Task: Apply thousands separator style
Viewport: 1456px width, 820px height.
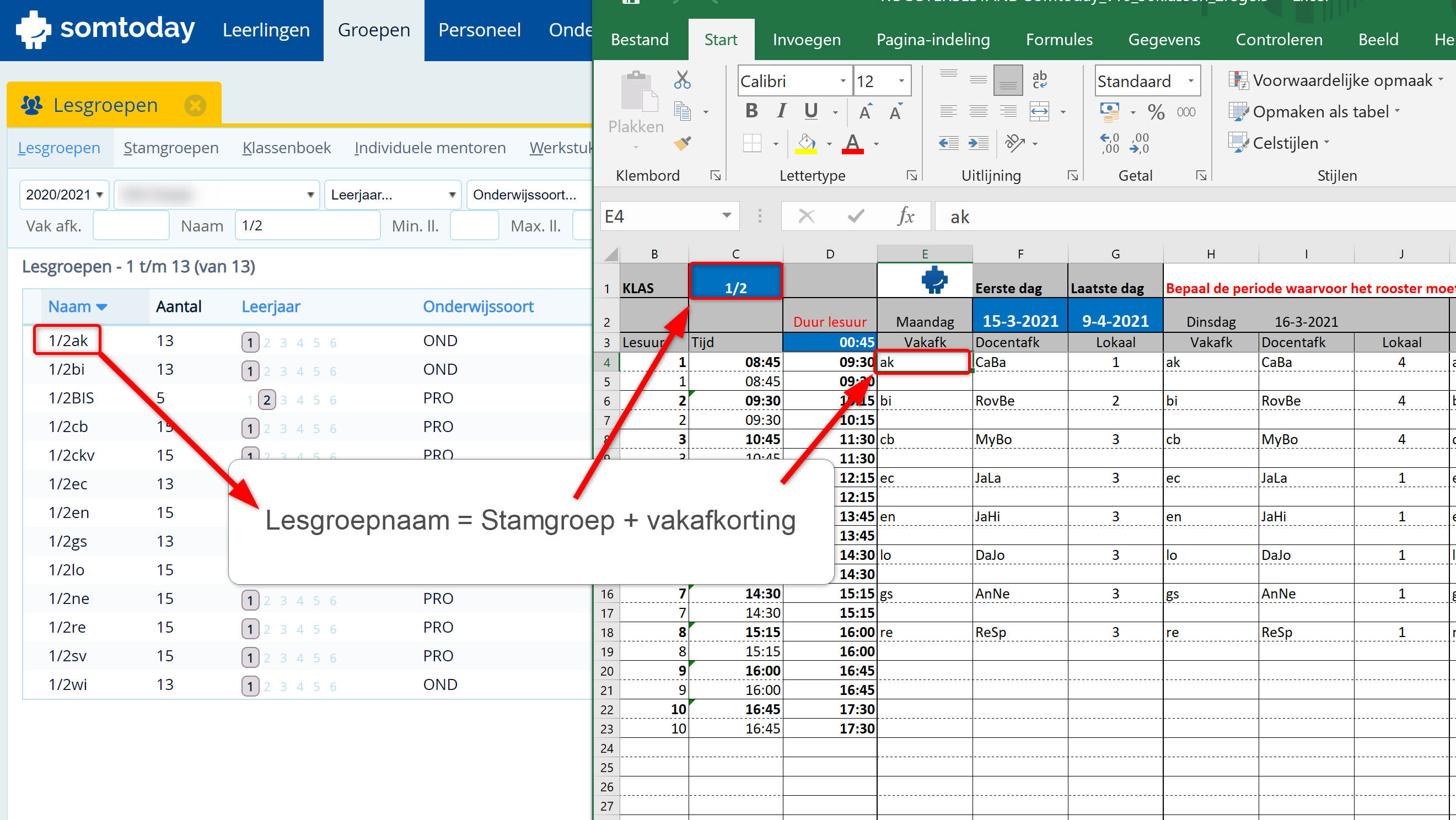Action: click(1186, 111)
